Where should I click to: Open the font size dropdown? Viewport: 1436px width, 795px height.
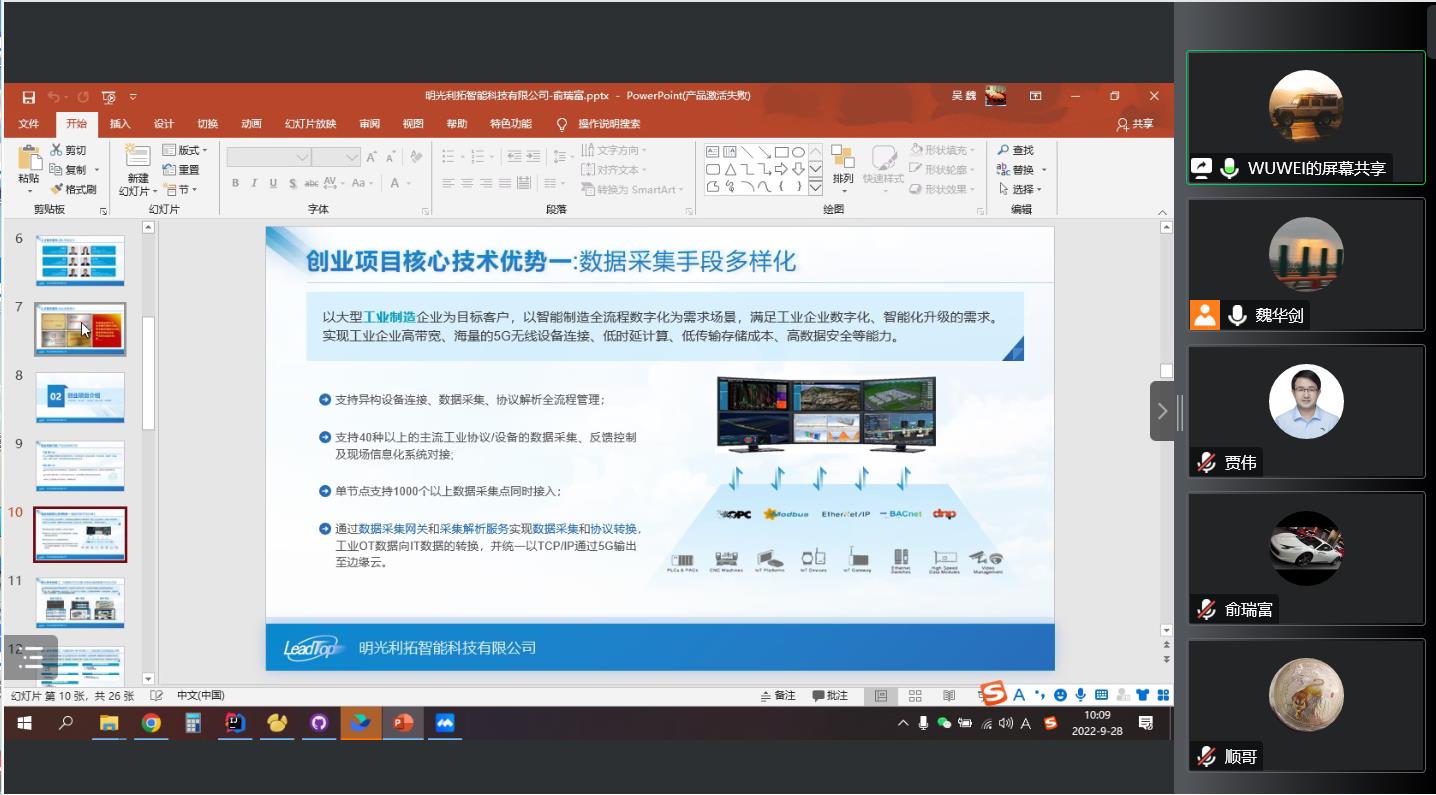(351, 157)
